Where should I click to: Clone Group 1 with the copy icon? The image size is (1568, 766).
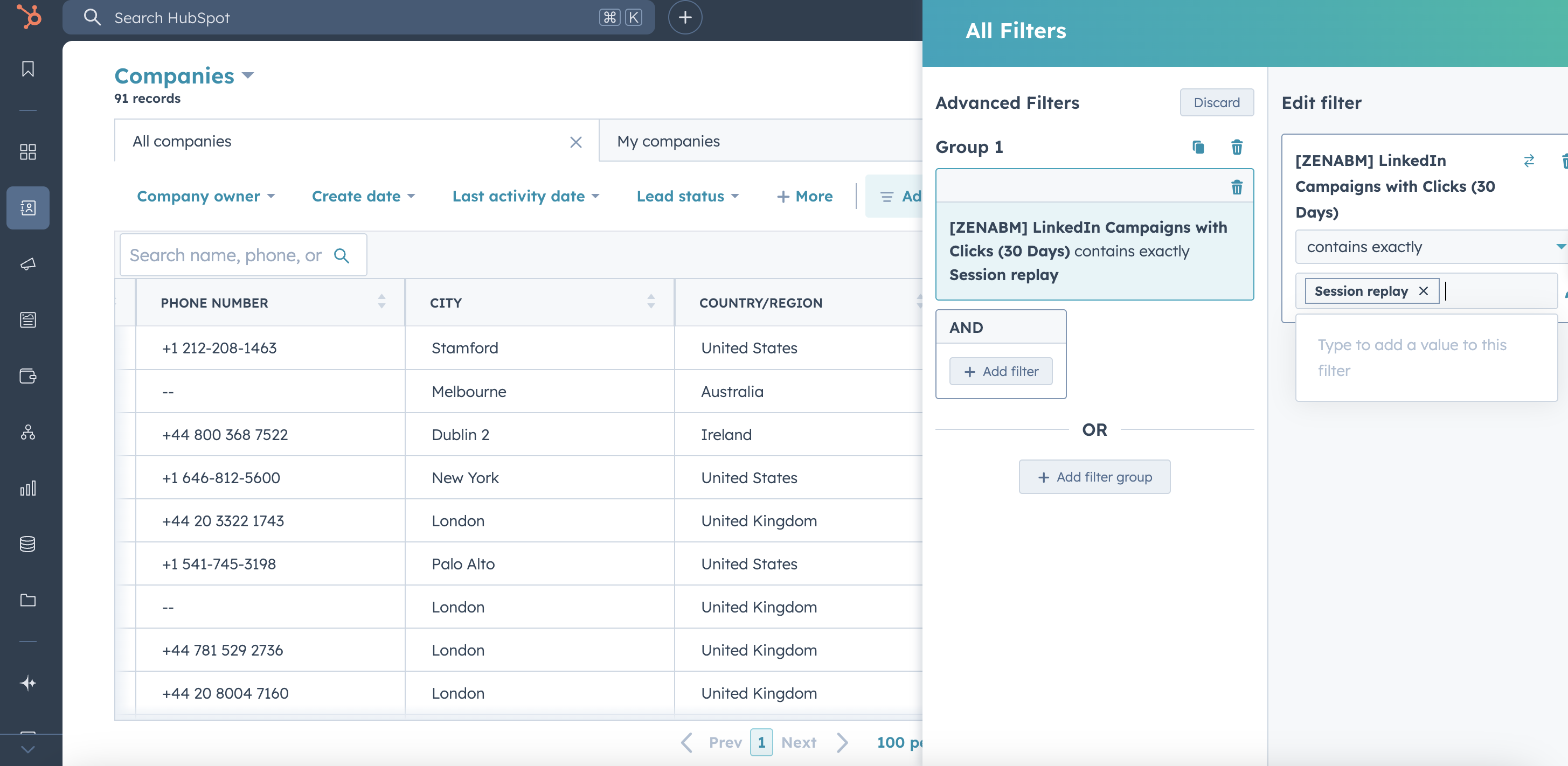coord(1198,147)
